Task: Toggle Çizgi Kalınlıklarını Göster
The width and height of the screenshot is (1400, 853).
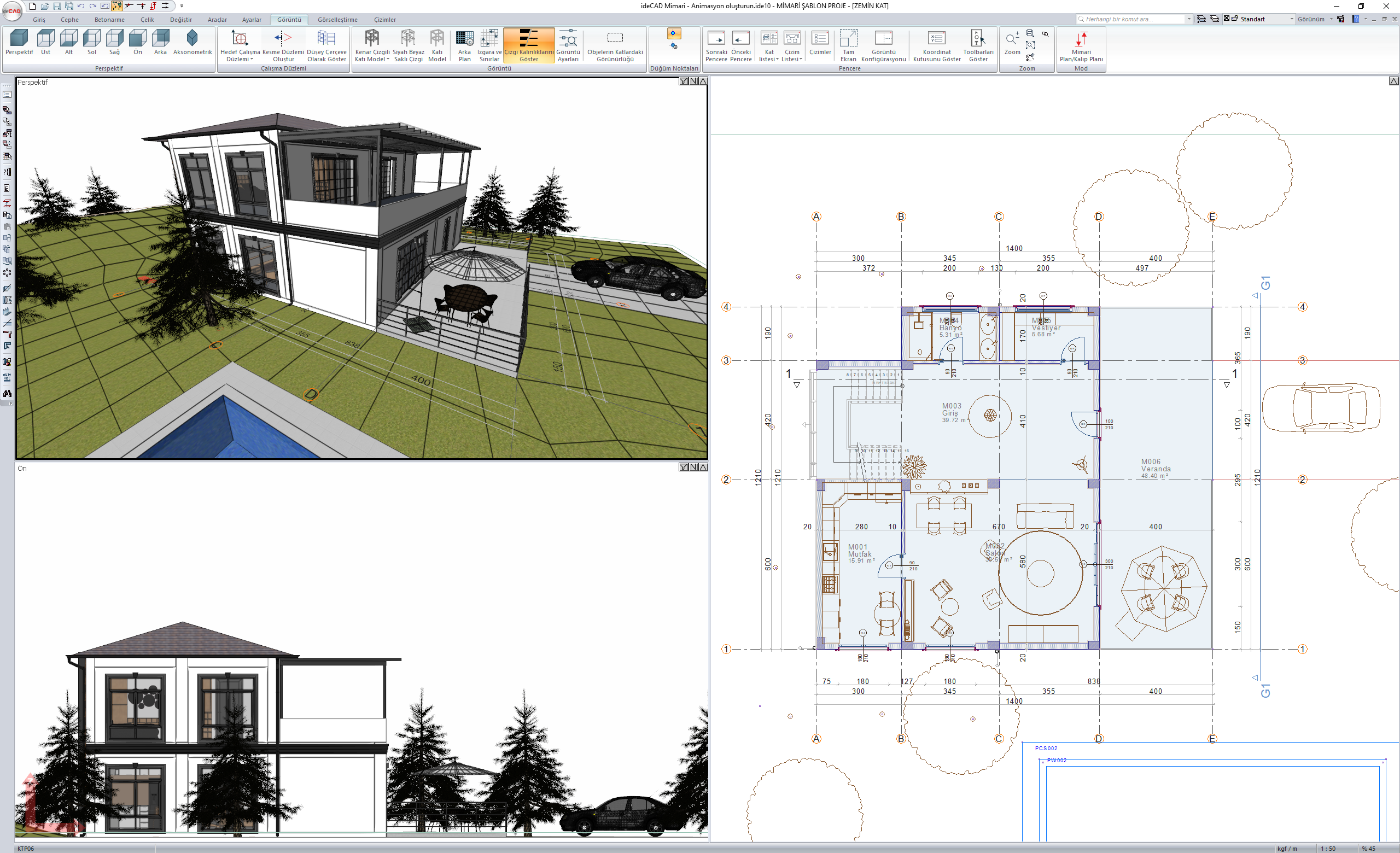Action: point(528,39)
